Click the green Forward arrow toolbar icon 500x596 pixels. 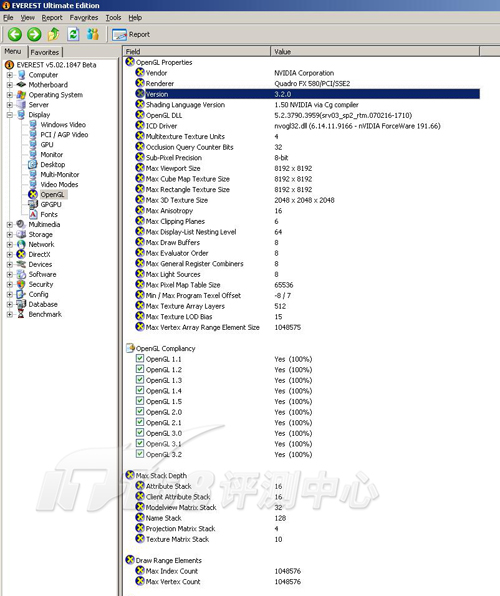pyautogui.click(x=34, y=34)
